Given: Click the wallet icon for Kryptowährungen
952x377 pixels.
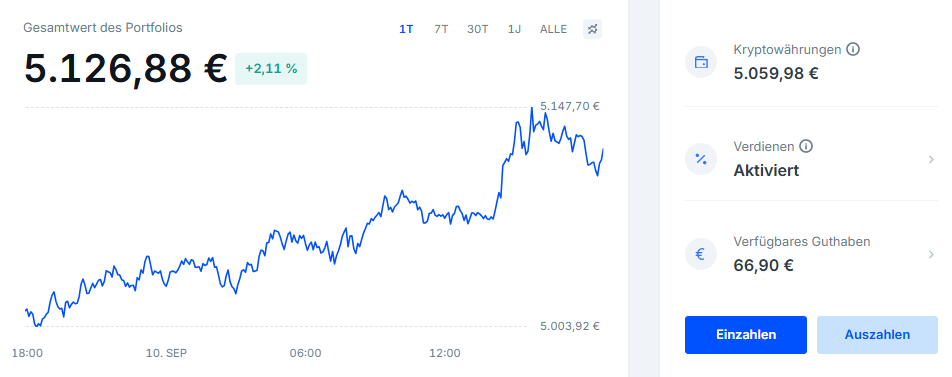Looking at the screenshot, I should click(x=701, y=62).
